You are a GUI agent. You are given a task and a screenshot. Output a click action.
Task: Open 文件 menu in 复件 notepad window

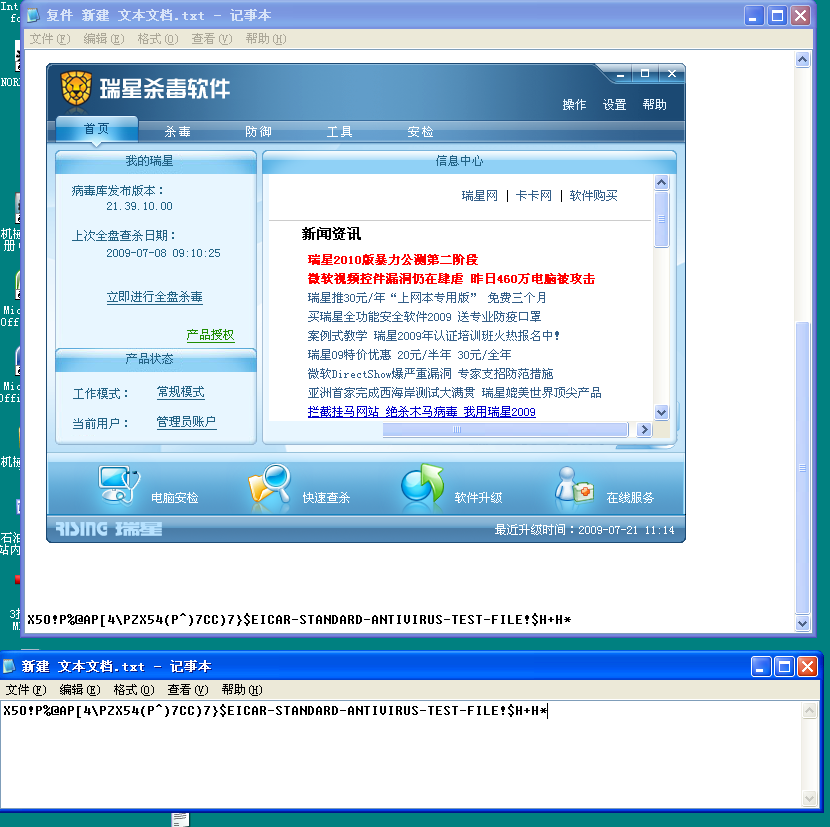pyautogui.click(x=50, y=39)
